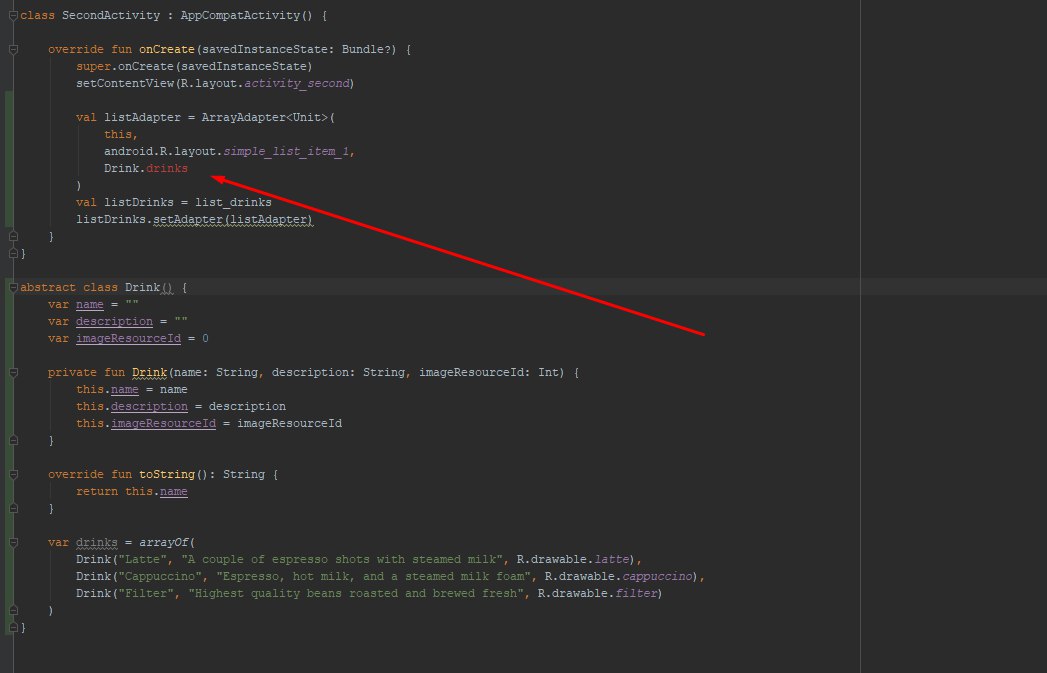The width and height of the screenshot is (1047, 673).
Task: Click 'setContentView' method call
Action: pos(125,83)
